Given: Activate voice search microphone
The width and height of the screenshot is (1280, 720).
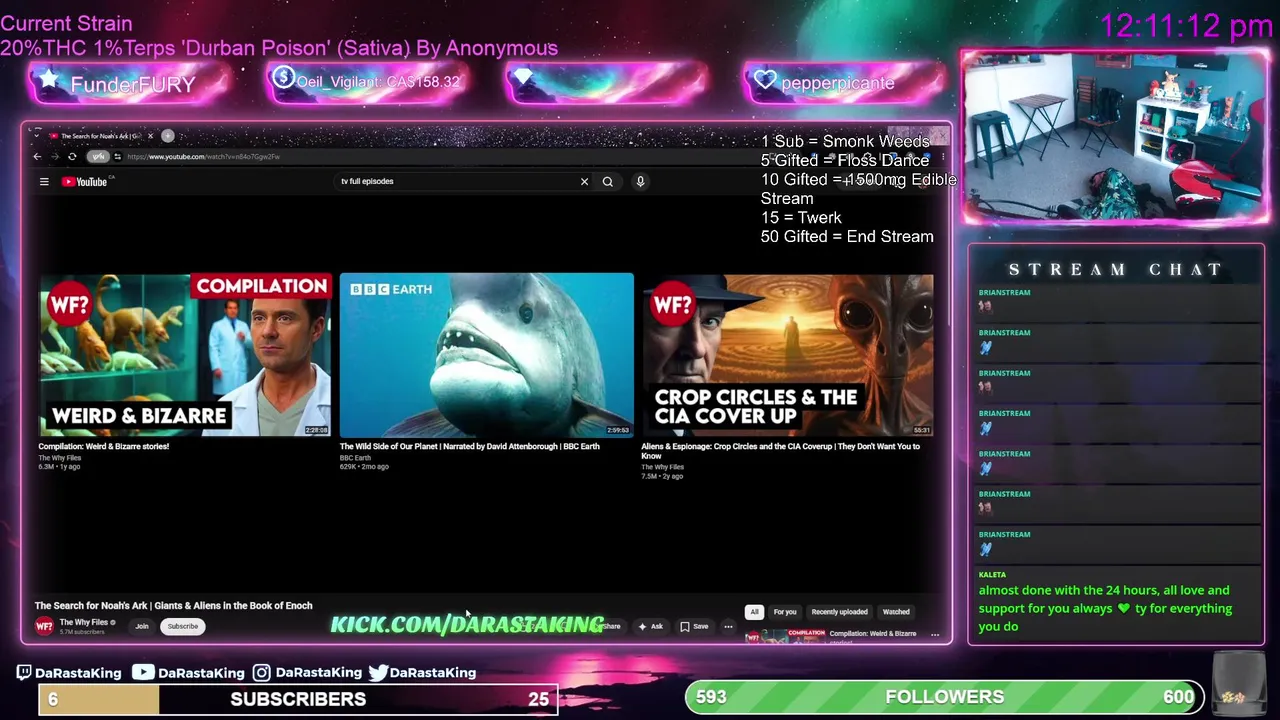Looking at the screenshot, I should [x=640, y=181].
